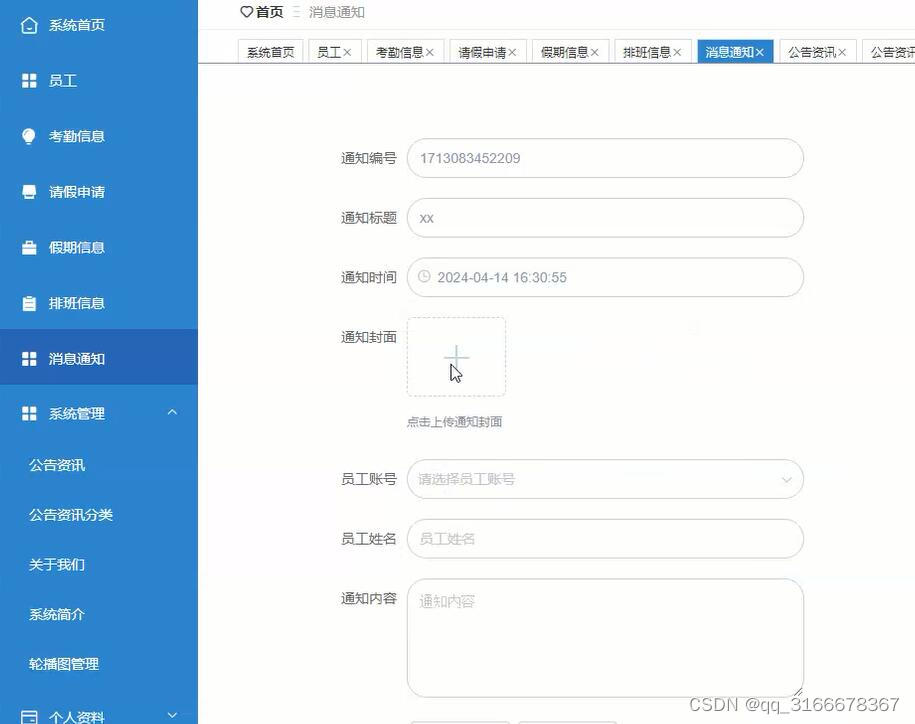Click the plus icon to upload 通知封面

point(456,357)
